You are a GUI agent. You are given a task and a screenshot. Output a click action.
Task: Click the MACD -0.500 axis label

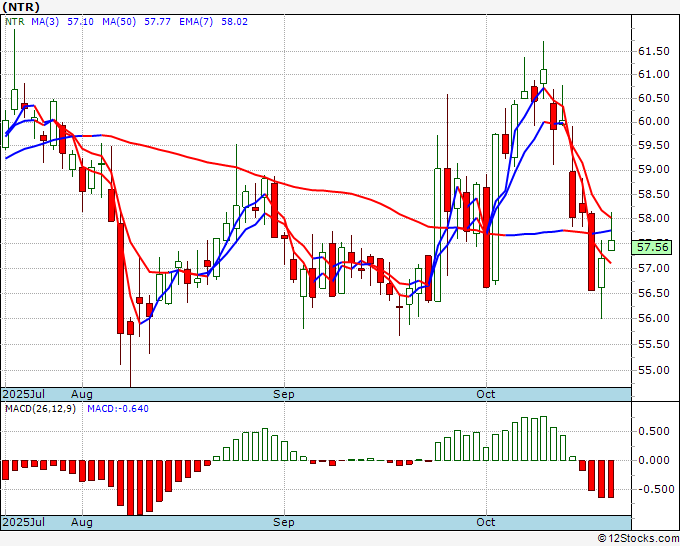tap(657, 489)
